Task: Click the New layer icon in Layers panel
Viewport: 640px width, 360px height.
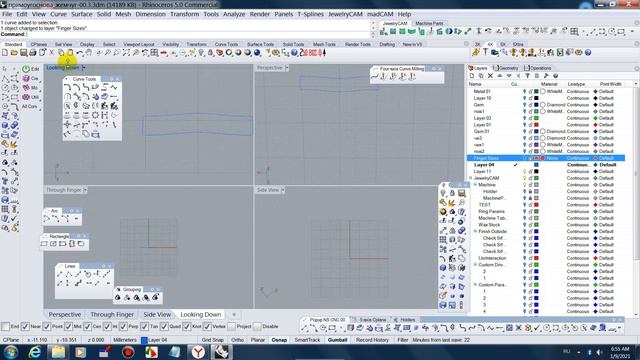Action: point(472,76)
